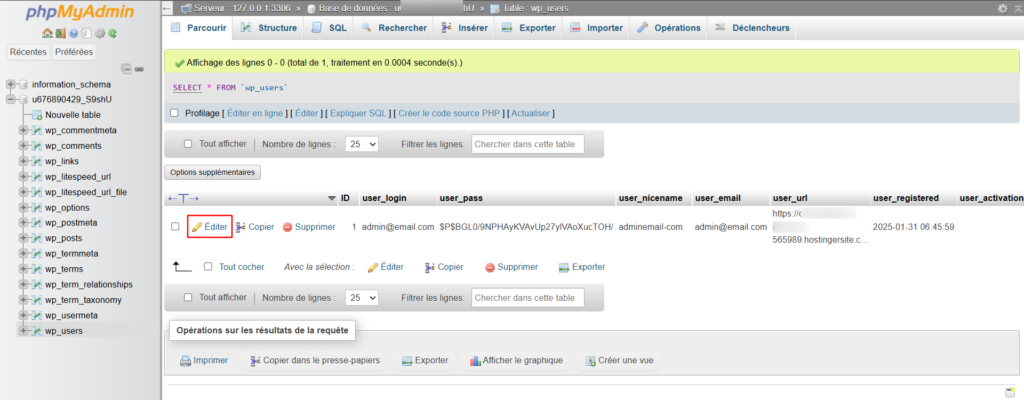Click upper Chercher dans cette table field
The height and width of the screenshot is (400, 1024).
click(x=528, y=144)
